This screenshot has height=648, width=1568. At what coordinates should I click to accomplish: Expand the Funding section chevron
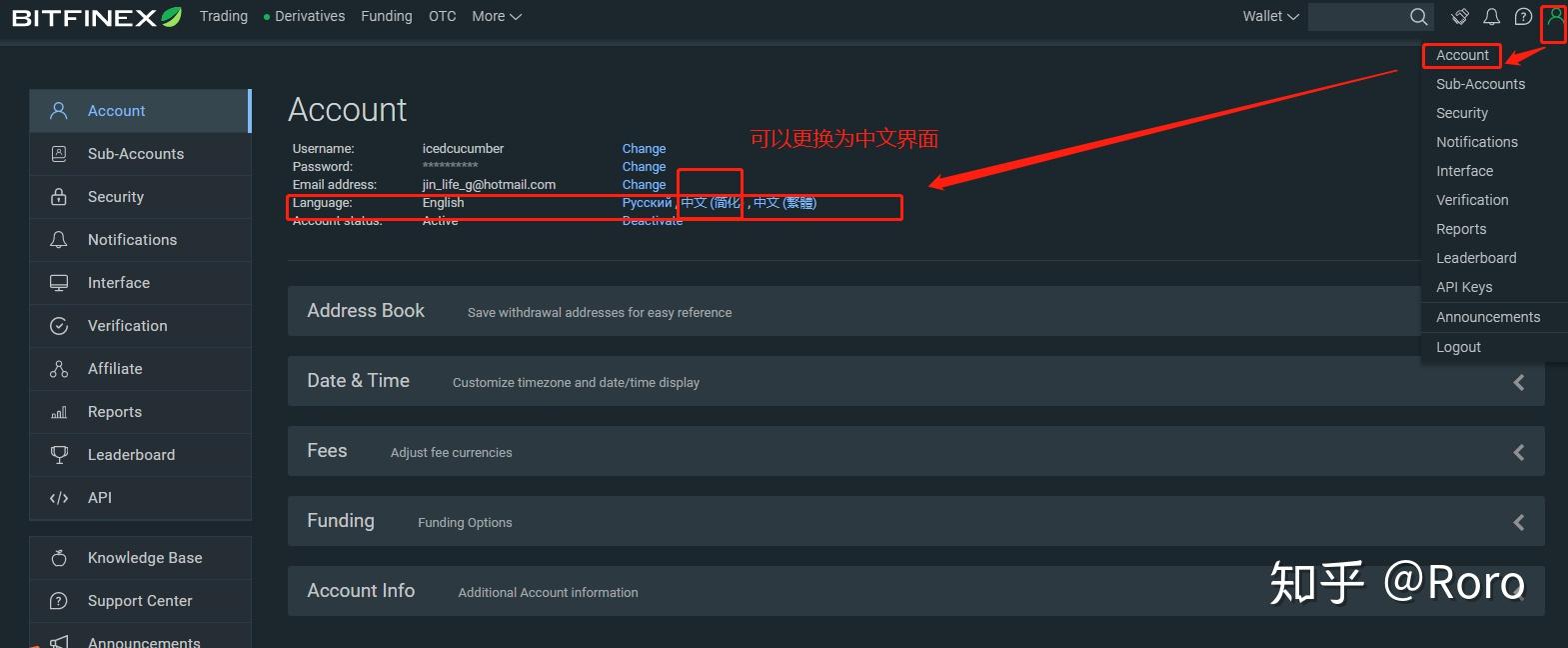click(1519, 522)
